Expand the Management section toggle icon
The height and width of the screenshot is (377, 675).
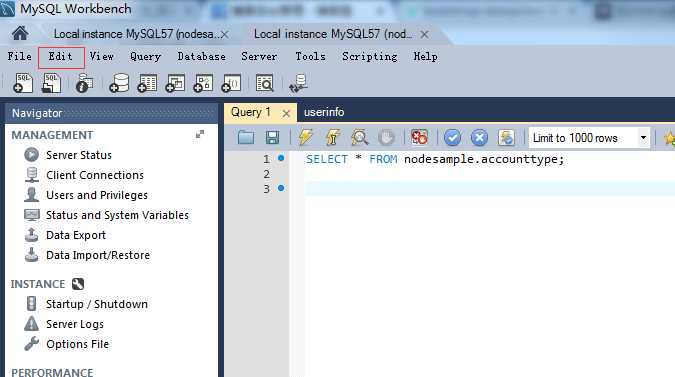200,134
